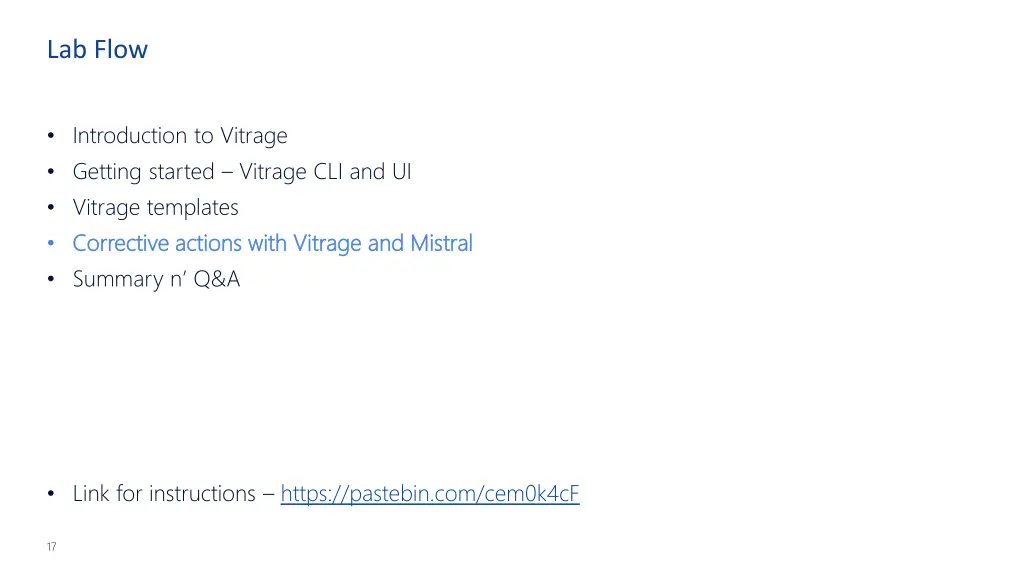1024x576 pixels.
Task: Select 'Introduction to Vitrage' bullet text
Action: point(180,136)
